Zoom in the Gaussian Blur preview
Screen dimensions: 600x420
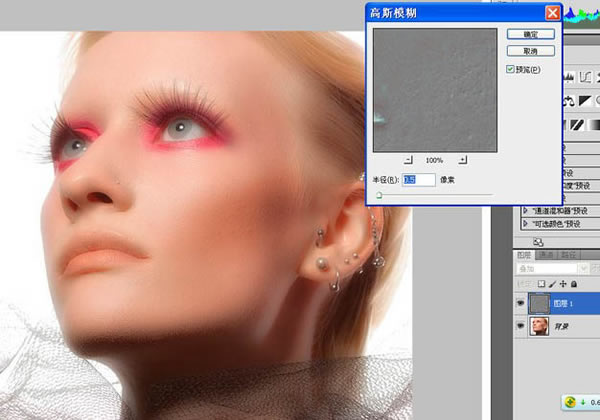(463, 160)
